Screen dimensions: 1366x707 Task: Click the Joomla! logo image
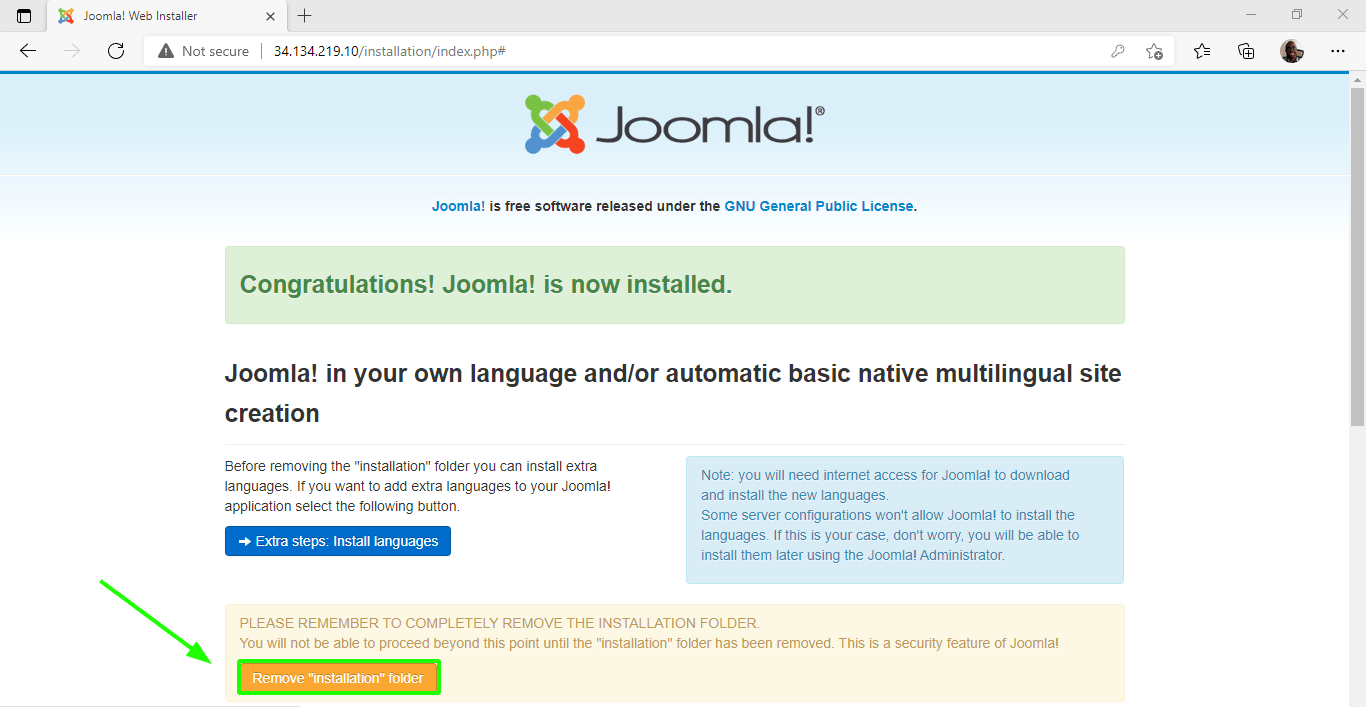(675, 124)
